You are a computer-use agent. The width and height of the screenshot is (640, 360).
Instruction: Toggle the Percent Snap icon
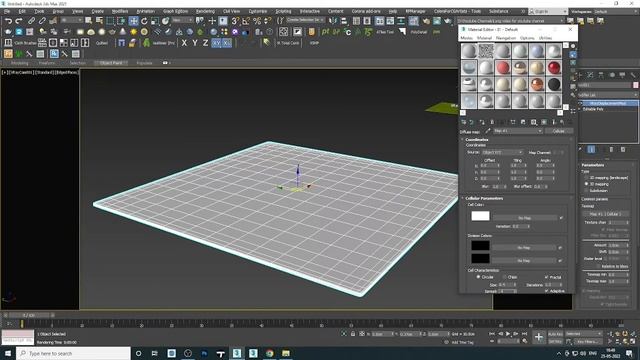257,21
